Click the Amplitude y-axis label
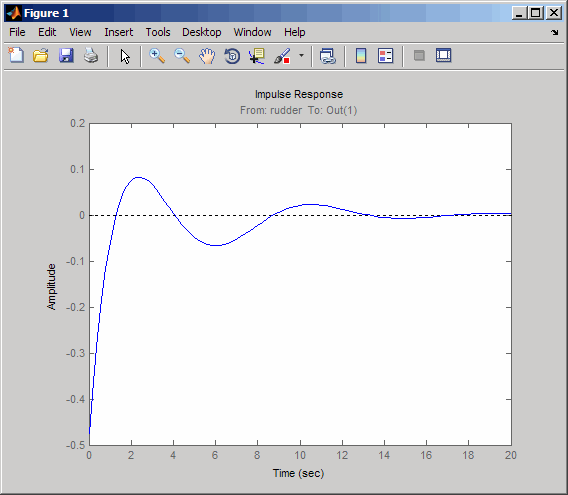Screen dimensions: 568x495 point(52,287)
